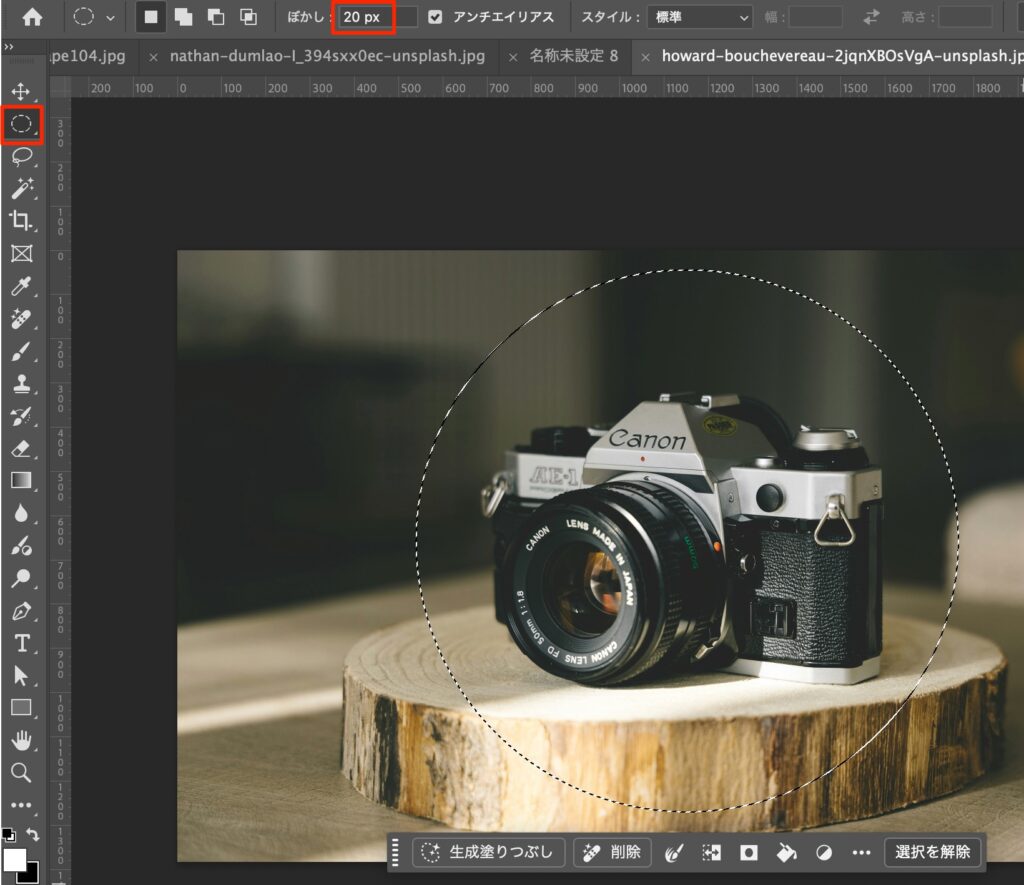Click the 選択を解除 button
The image size is (1024, 885).
click(x=932, y=853)
